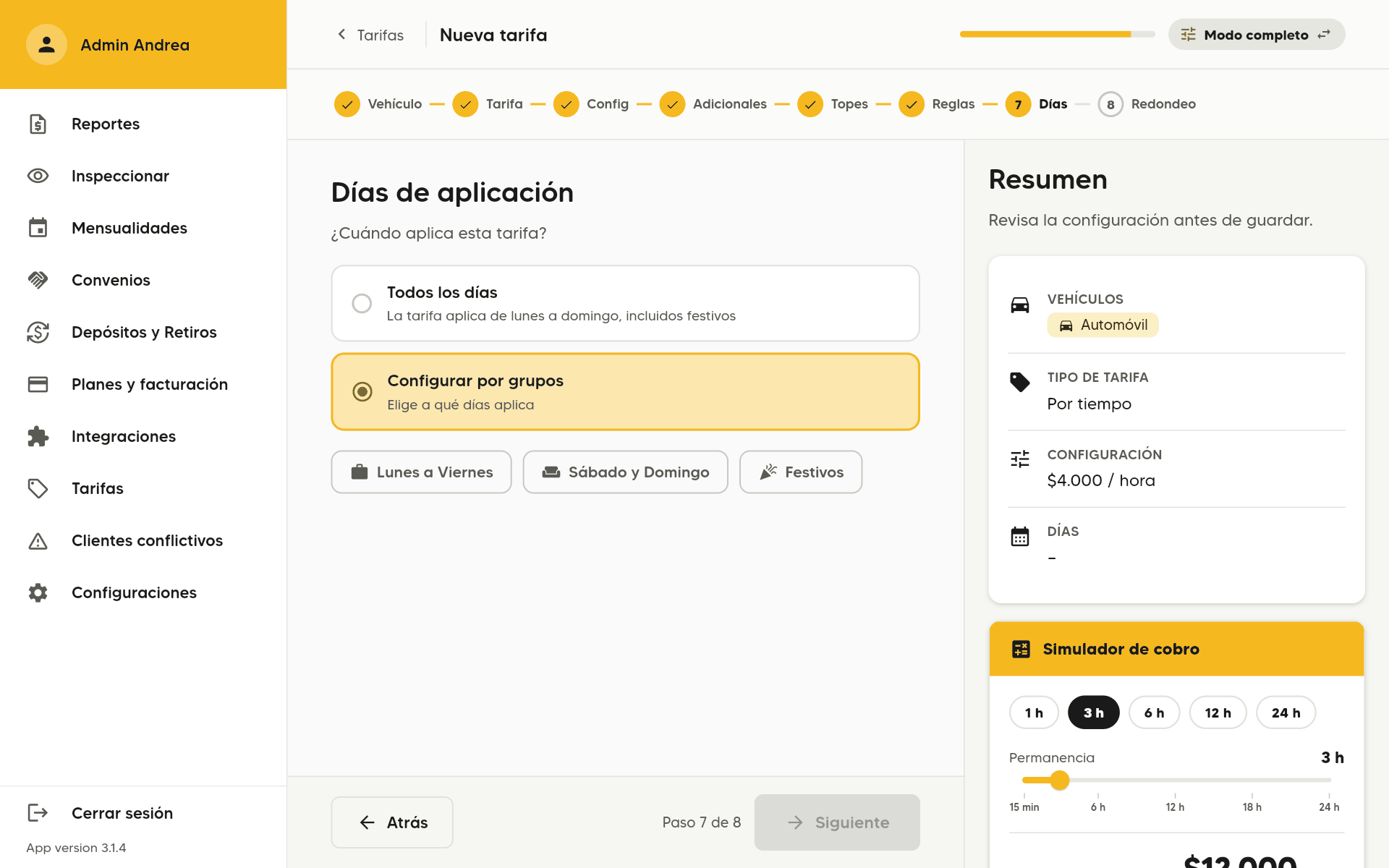Jump to the Config step
The width and height of the screenshot is (1389, 868).
(x=591, y=104)
